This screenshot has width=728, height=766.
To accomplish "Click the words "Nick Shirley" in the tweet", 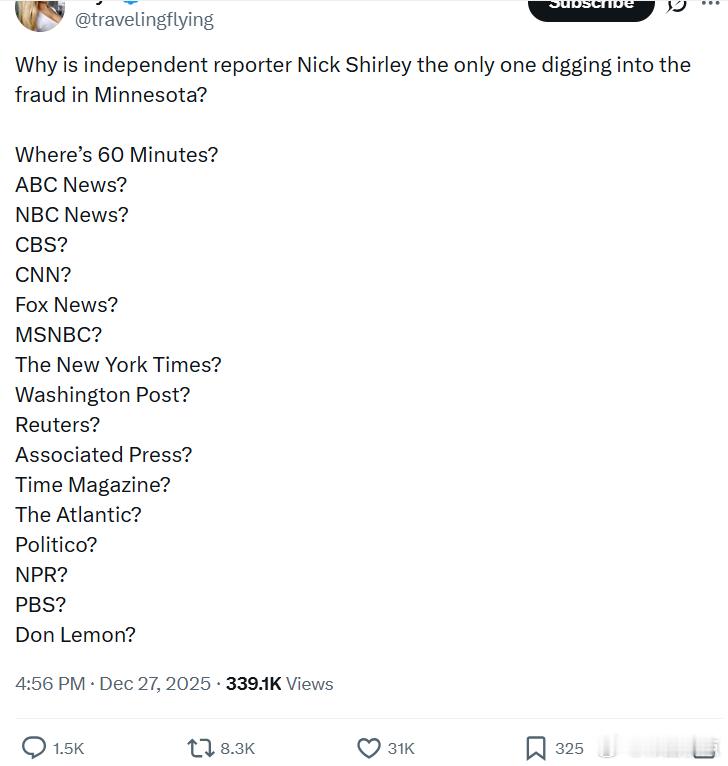I will coord(351,65).
